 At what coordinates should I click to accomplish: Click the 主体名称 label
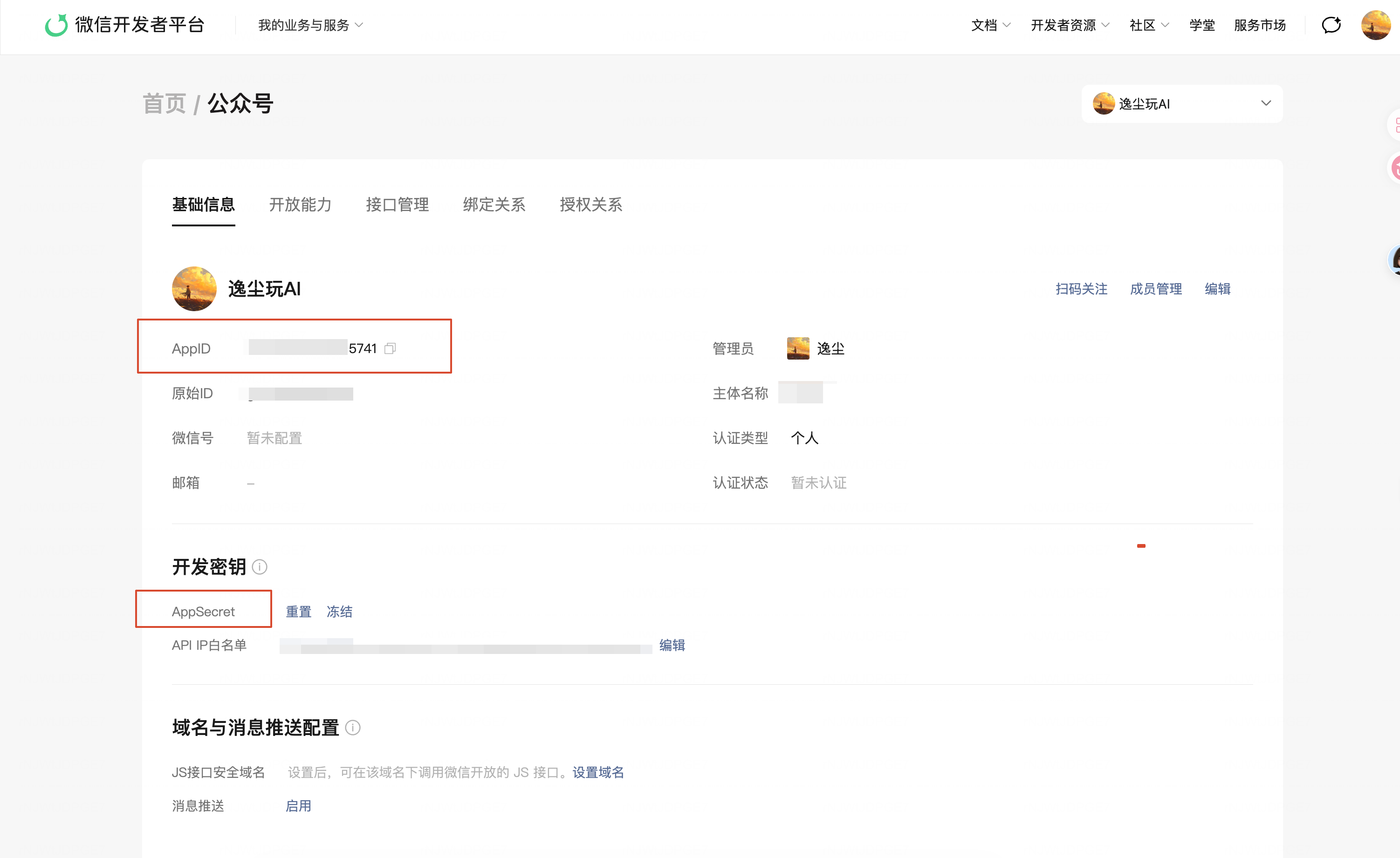tap(741, 393)
